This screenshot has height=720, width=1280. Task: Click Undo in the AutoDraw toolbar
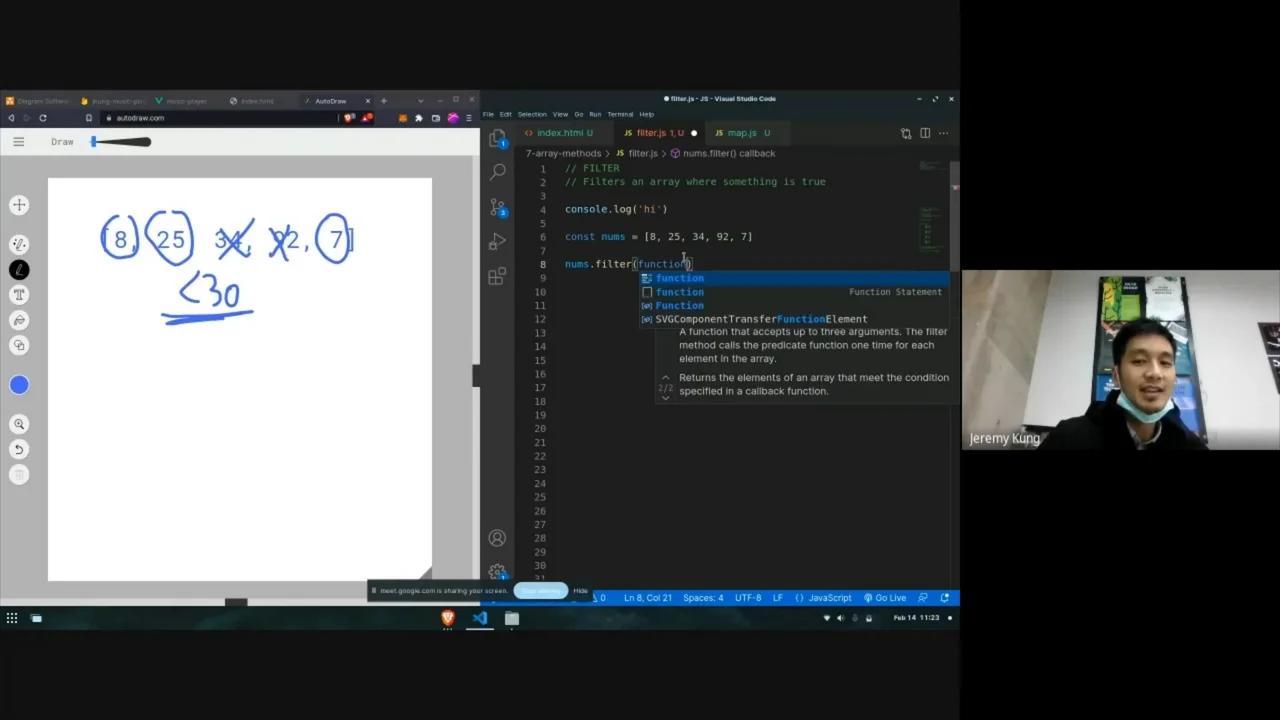(x=19, y=450)
